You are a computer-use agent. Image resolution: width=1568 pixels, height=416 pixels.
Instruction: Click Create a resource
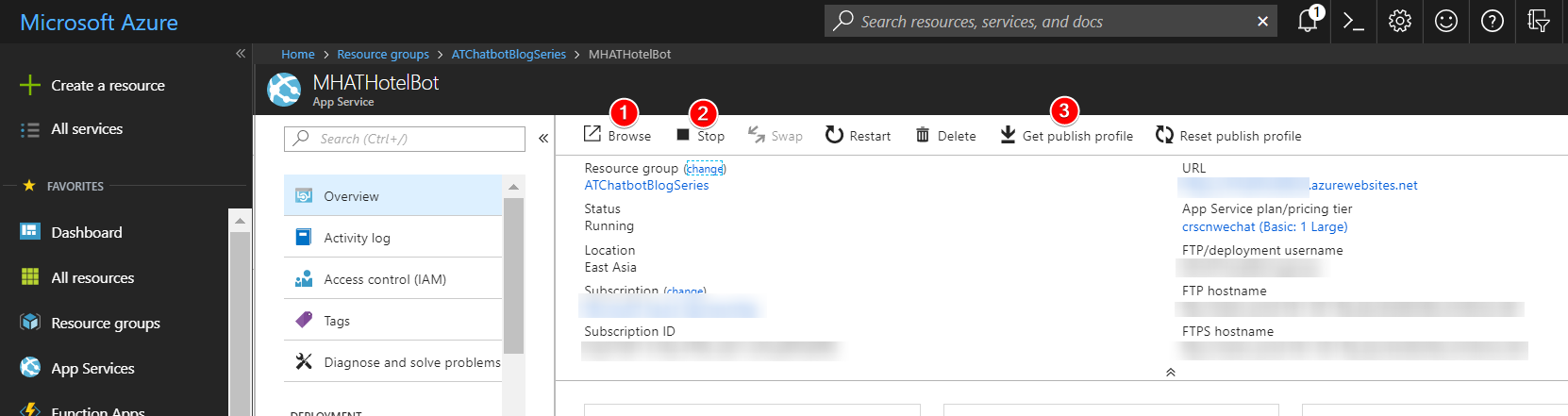coord(108,85)
